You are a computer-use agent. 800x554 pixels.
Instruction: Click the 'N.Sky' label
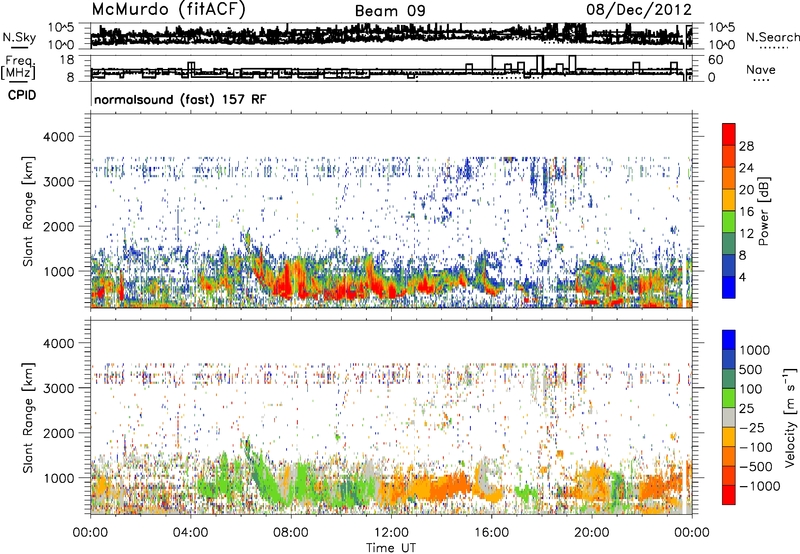[x=19, y=37]
